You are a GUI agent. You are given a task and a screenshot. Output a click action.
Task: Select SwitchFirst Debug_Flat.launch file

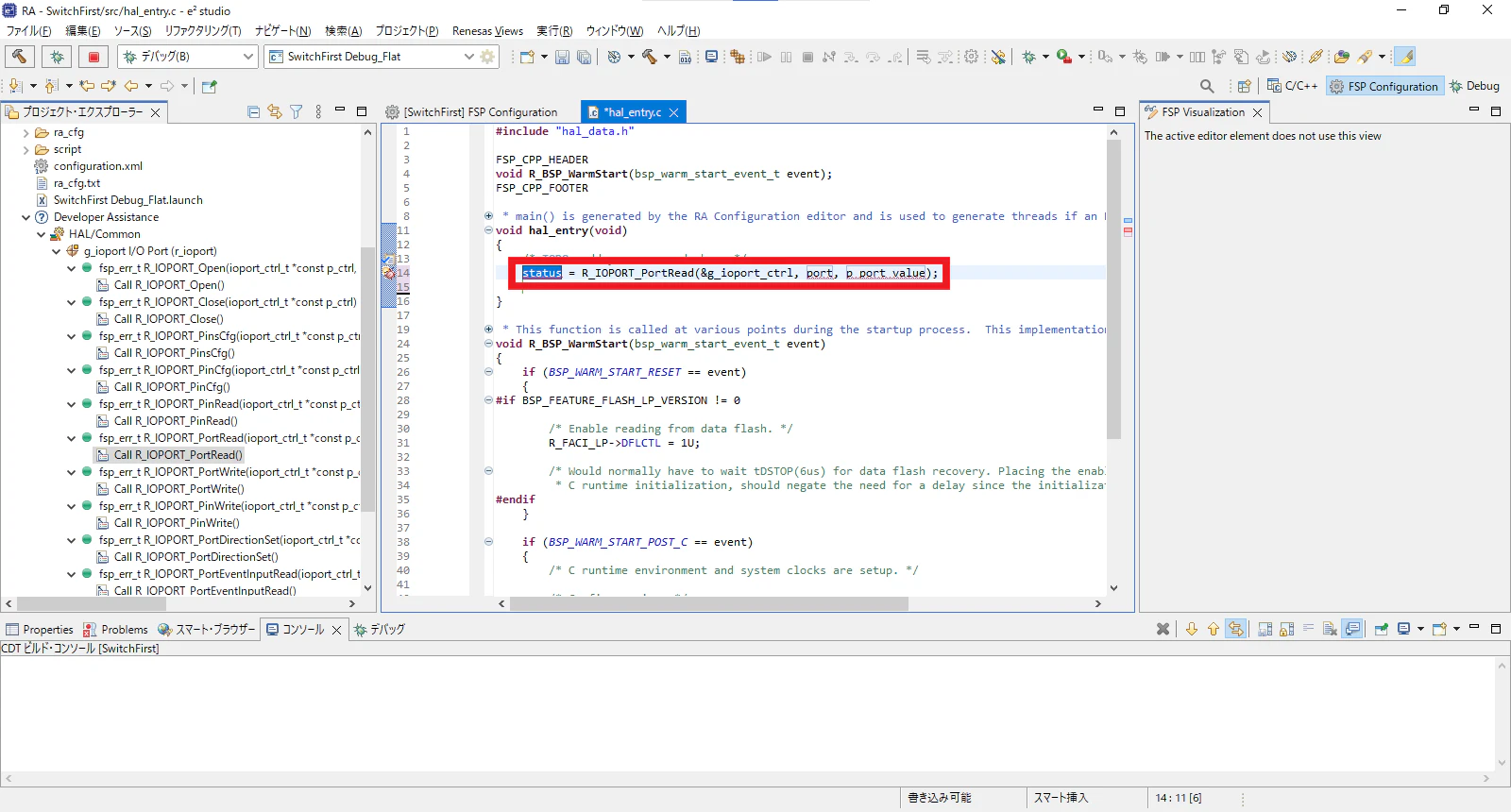[x=127, y=200]
